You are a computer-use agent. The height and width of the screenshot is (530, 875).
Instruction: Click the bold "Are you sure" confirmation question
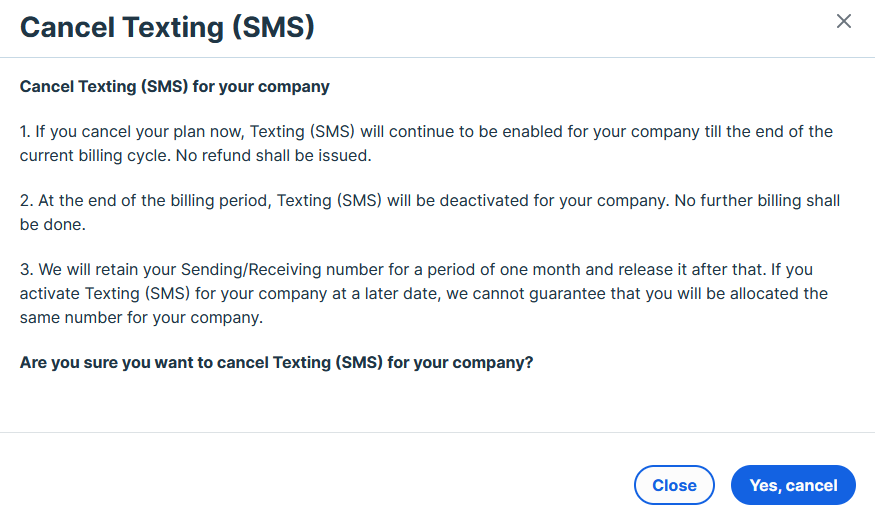[x=276, y=363]
